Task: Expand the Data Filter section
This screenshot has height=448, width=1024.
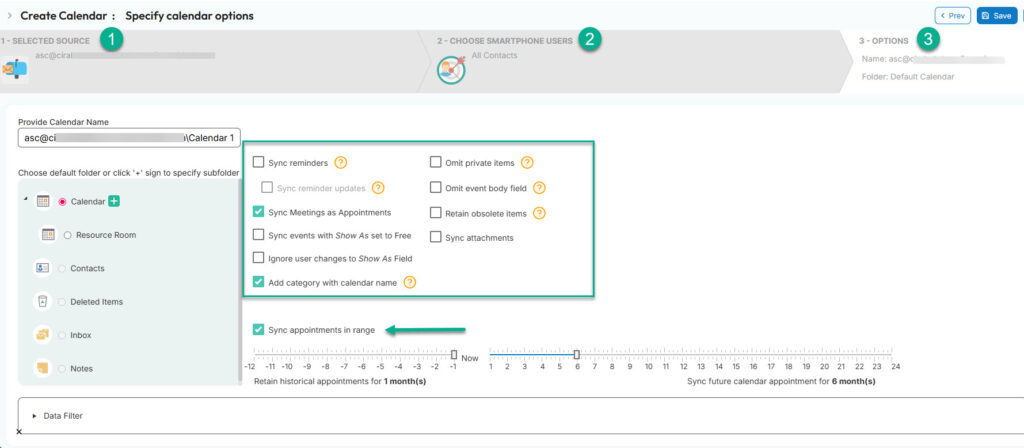Action: [35, 415]
